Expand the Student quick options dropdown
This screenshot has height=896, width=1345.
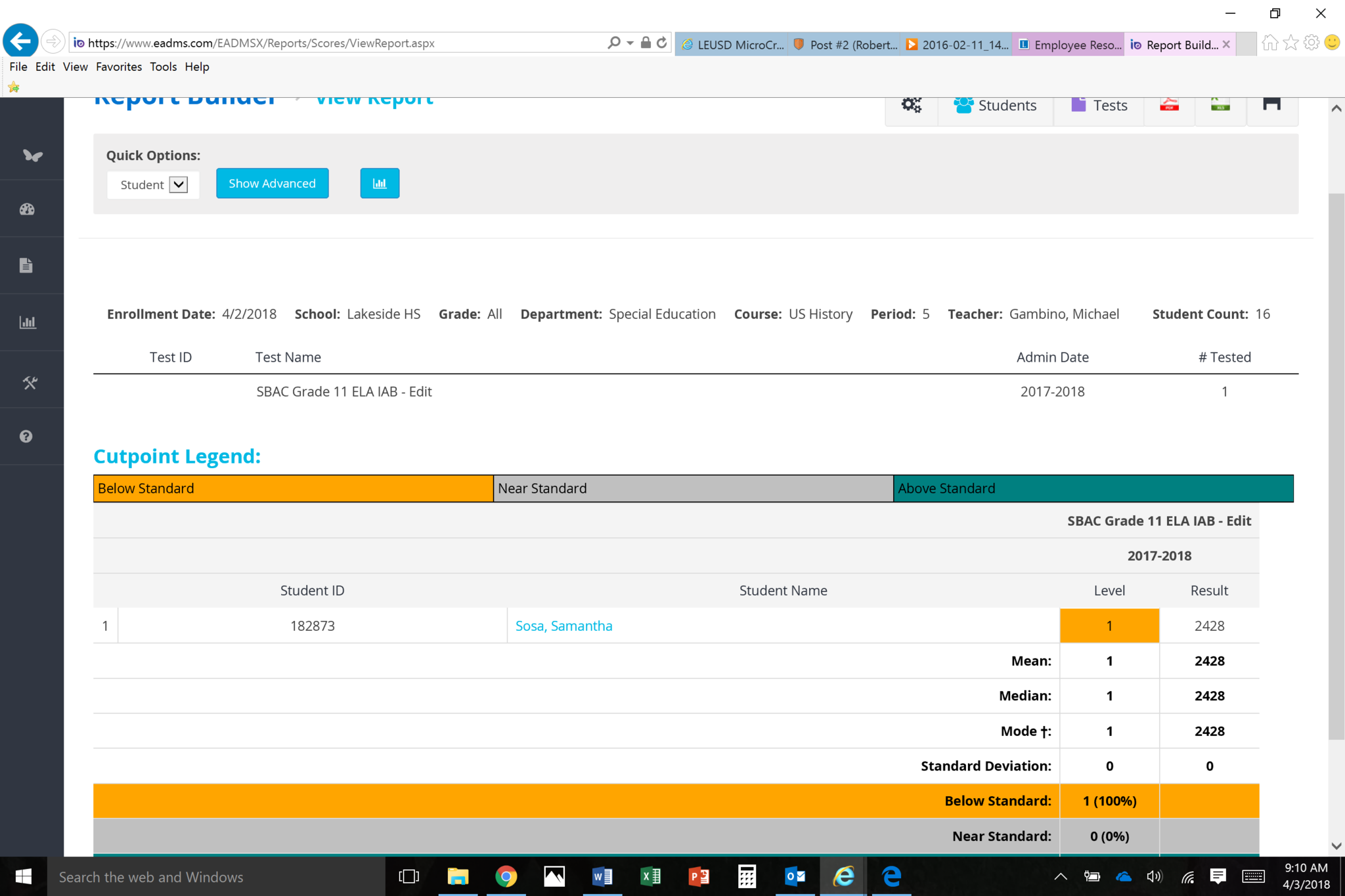(x=178, y=184)
